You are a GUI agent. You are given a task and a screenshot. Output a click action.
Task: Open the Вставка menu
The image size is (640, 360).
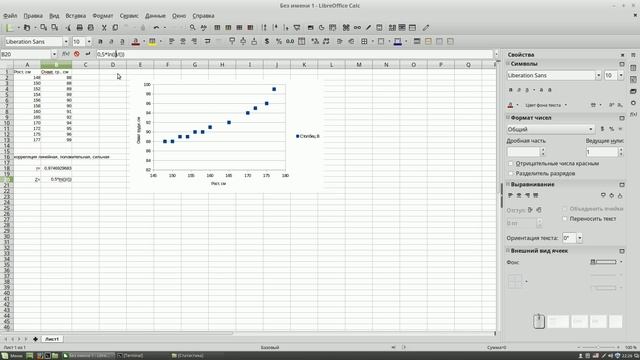point(76,16)
